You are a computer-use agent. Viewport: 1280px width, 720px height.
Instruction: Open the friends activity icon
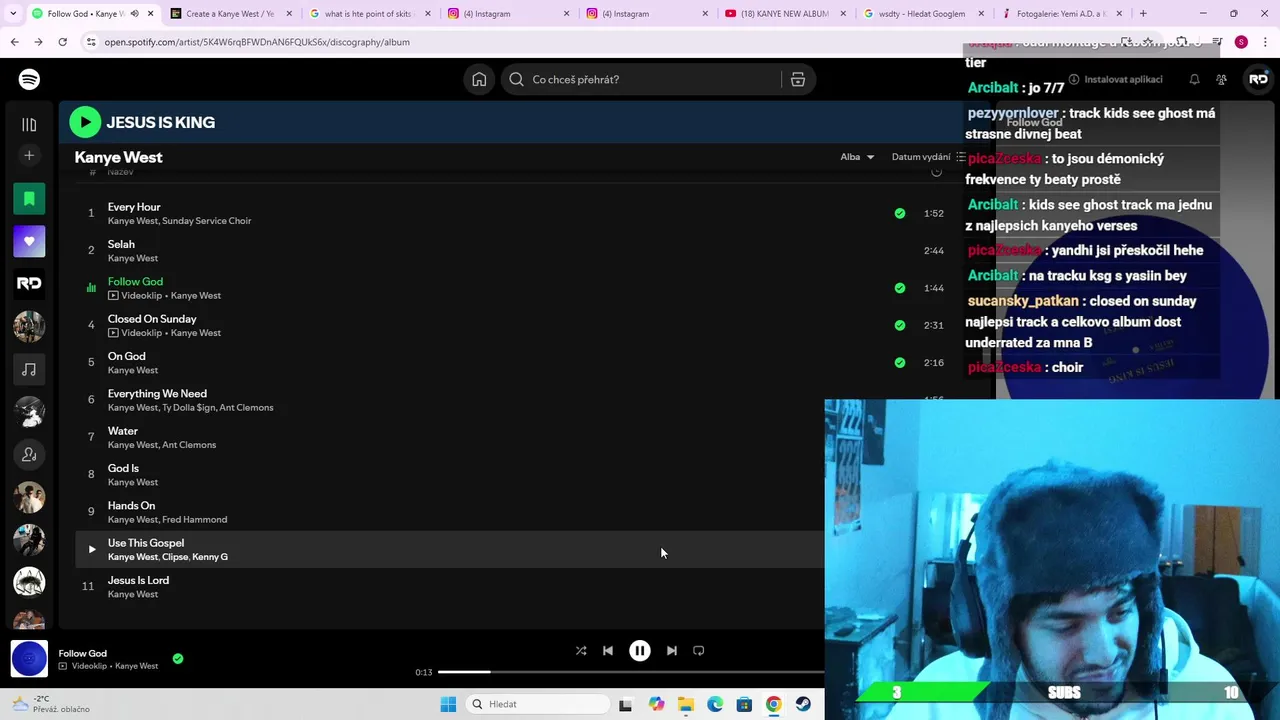click(1221, 79)
